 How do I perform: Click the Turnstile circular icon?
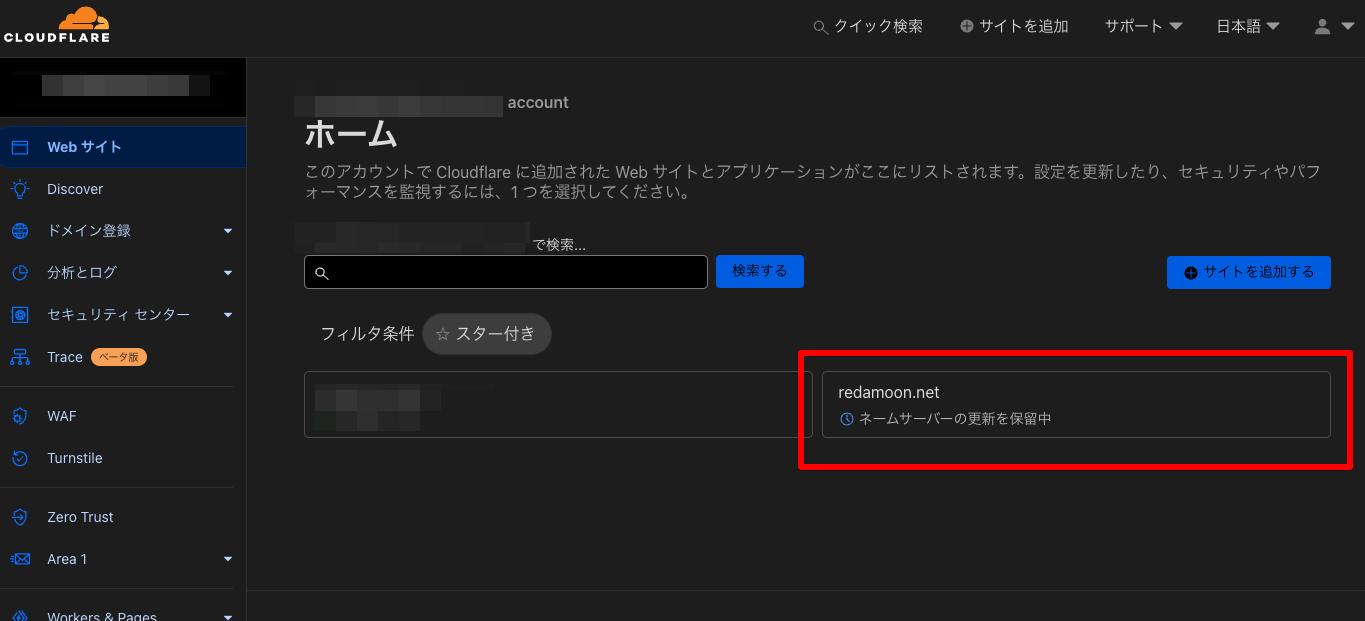(x=20, y=458)
